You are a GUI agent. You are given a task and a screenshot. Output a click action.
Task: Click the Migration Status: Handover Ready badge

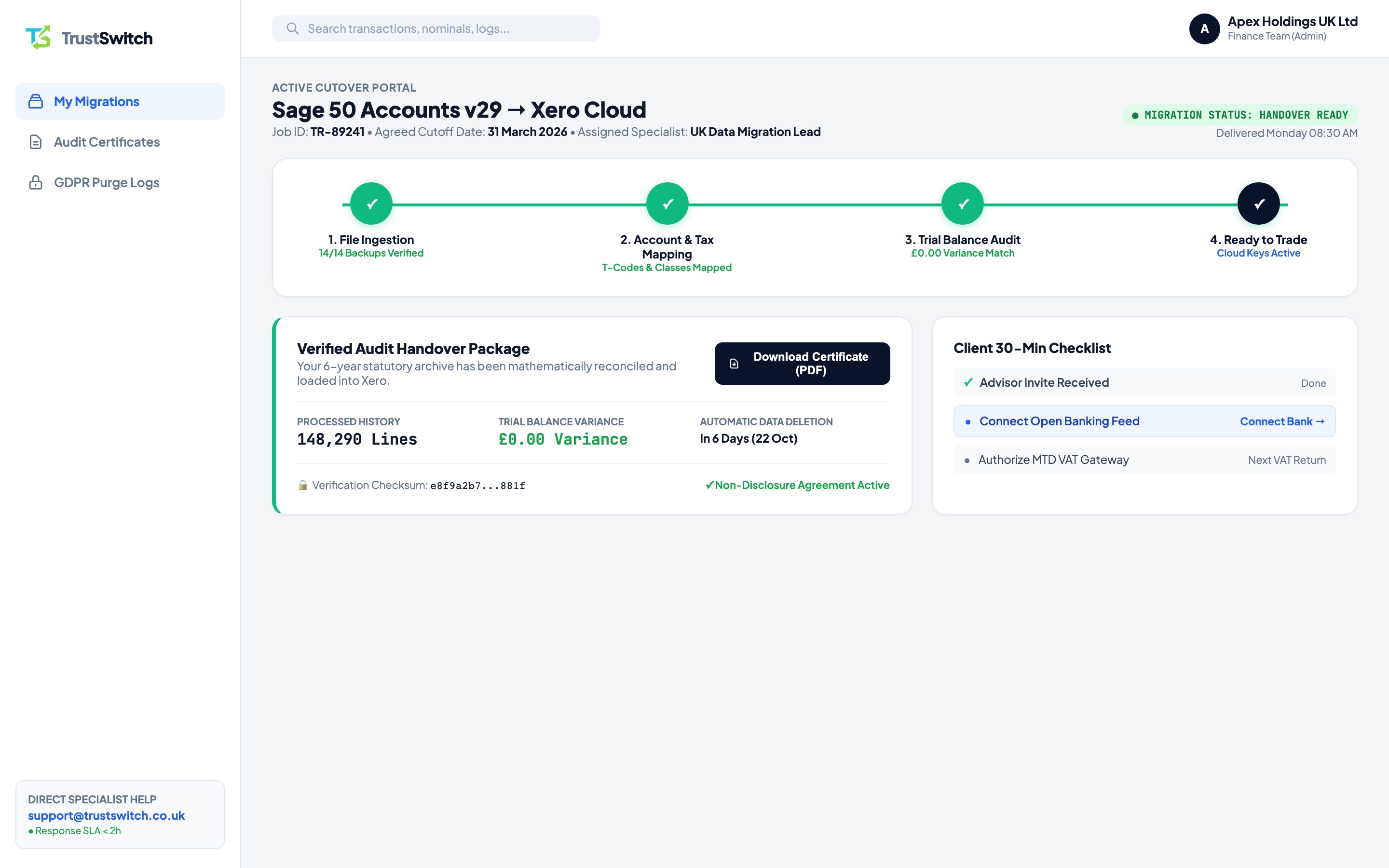[x=1240, y=115]
